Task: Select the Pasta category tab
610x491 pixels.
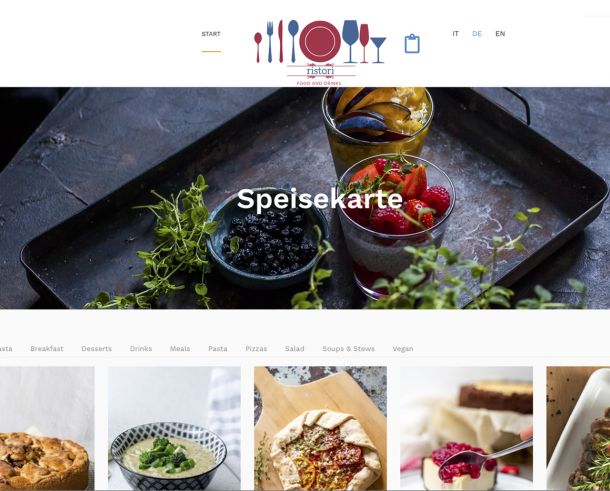Action: (x=217, y=349)
